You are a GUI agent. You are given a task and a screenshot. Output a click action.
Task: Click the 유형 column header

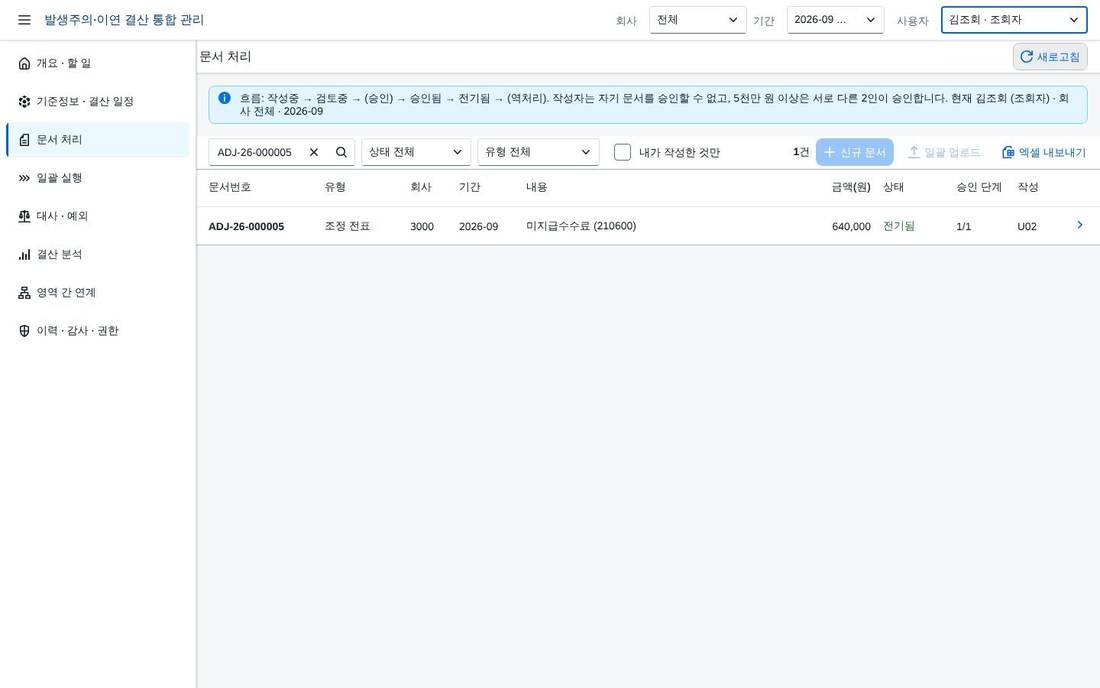tap(335, 187)
